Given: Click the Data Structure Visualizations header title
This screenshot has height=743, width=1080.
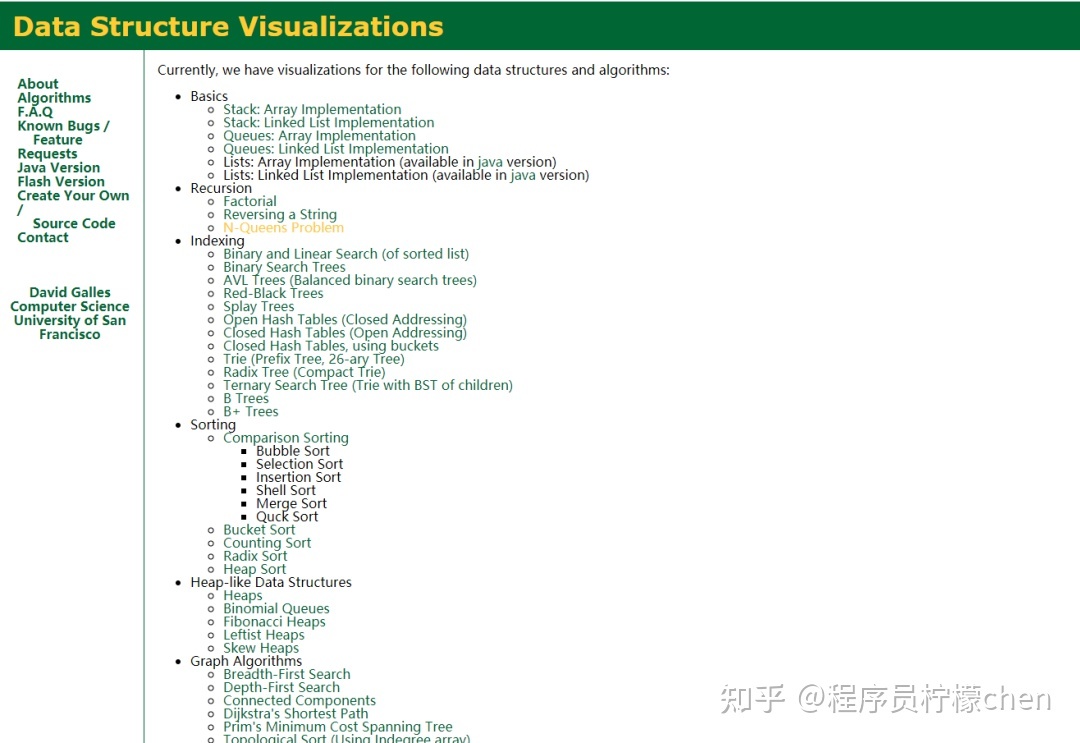Looking at the screenshot, I should [x=228, y=26].
